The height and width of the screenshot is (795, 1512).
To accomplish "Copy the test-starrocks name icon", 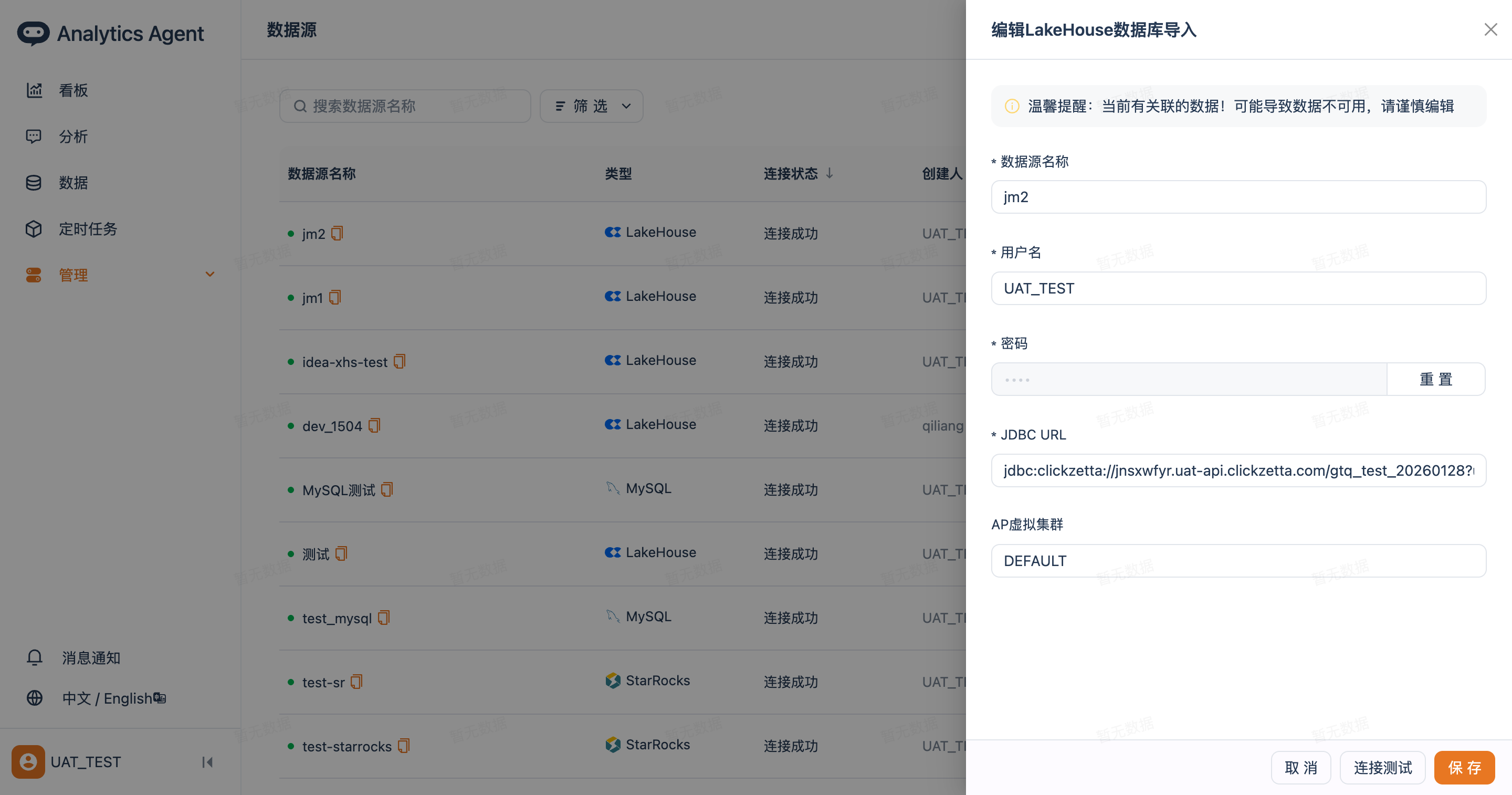I will pyautogui.click(x=404, y=745).
